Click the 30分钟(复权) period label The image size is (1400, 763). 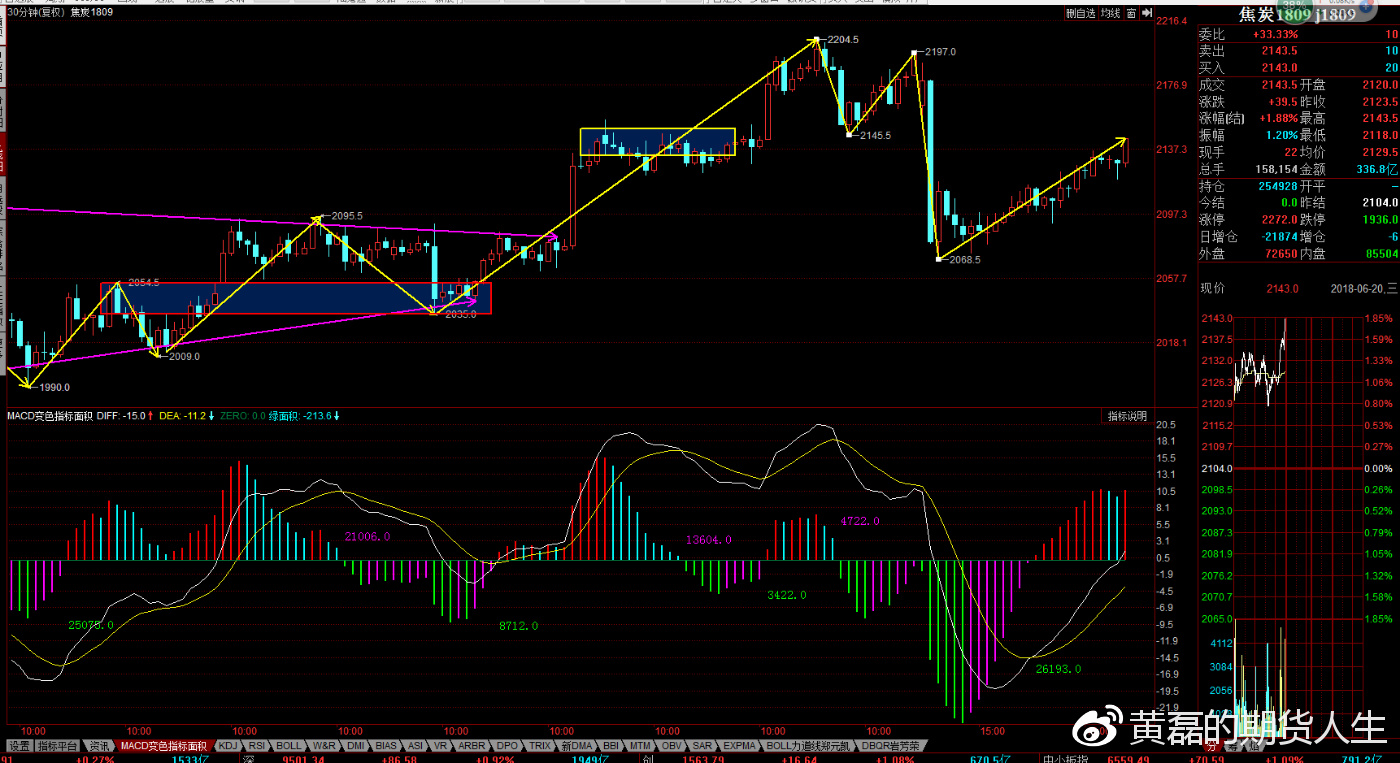pyautogui.click(x=34, y=13)
